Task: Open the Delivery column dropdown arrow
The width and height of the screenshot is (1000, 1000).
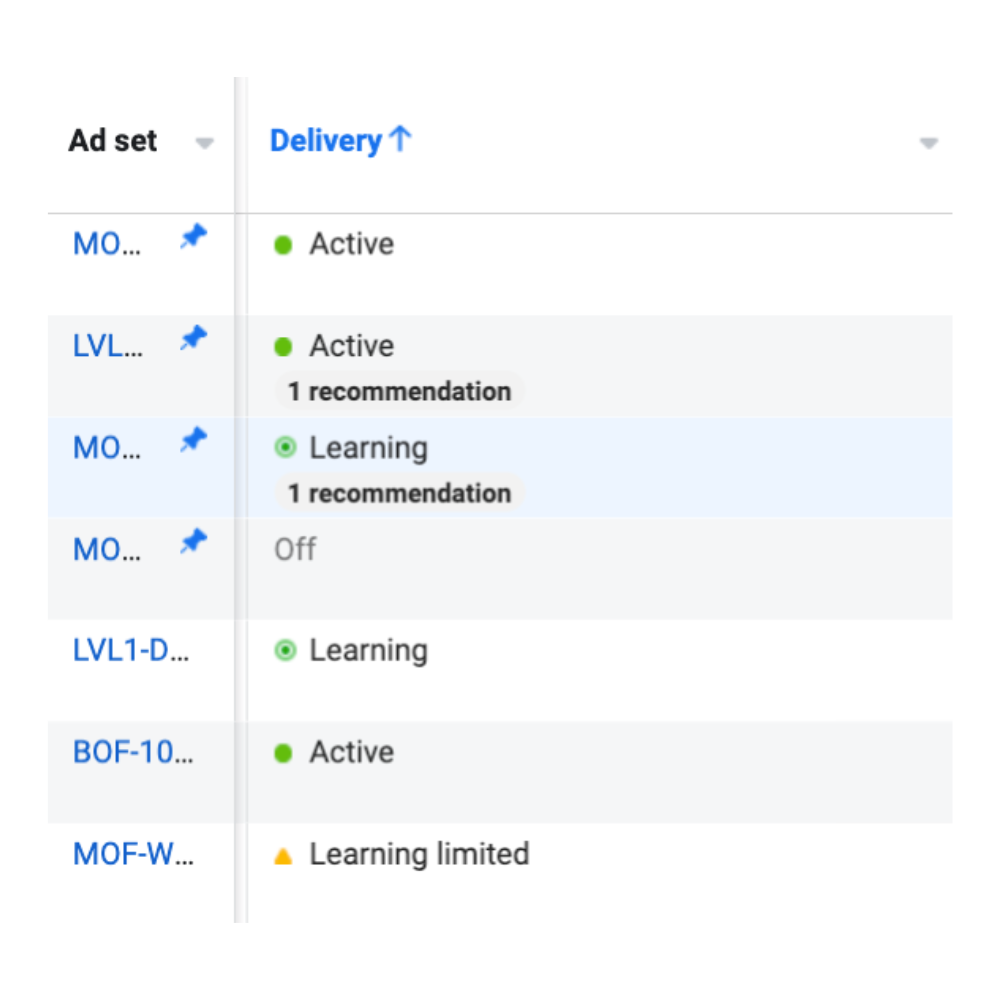Action: pyautogui.click(x=929, y=143)
